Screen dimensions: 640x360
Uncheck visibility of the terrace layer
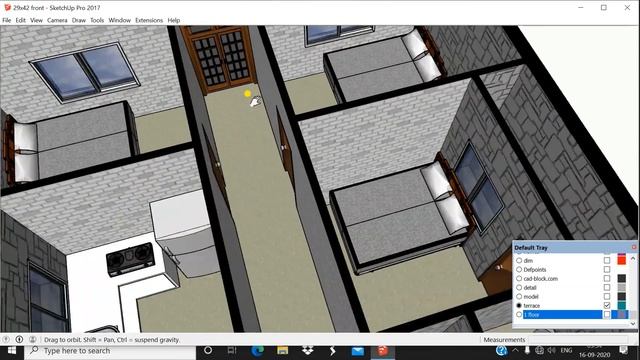tap(607, 305)
